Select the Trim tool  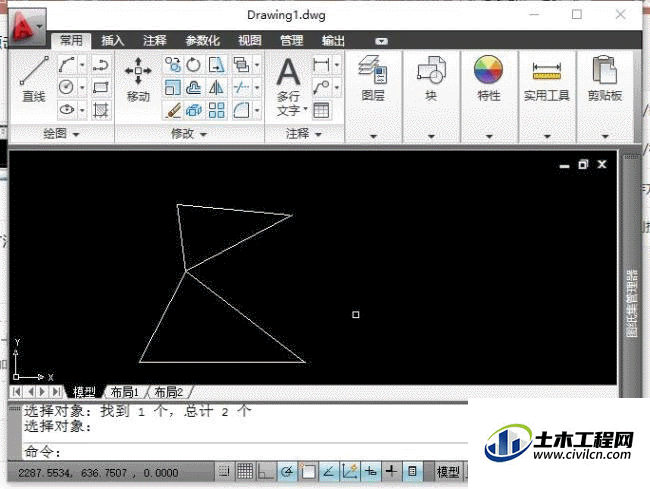coord(241,87)
